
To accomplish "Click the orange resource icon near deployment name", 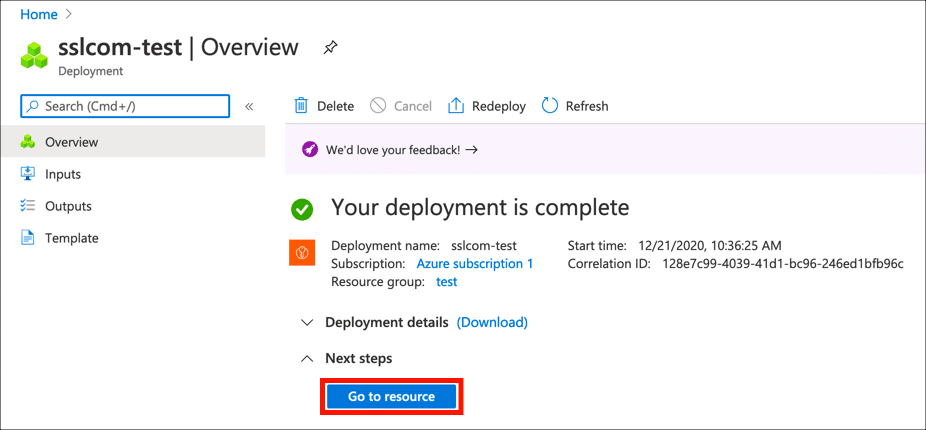I will tap(303, 253).
